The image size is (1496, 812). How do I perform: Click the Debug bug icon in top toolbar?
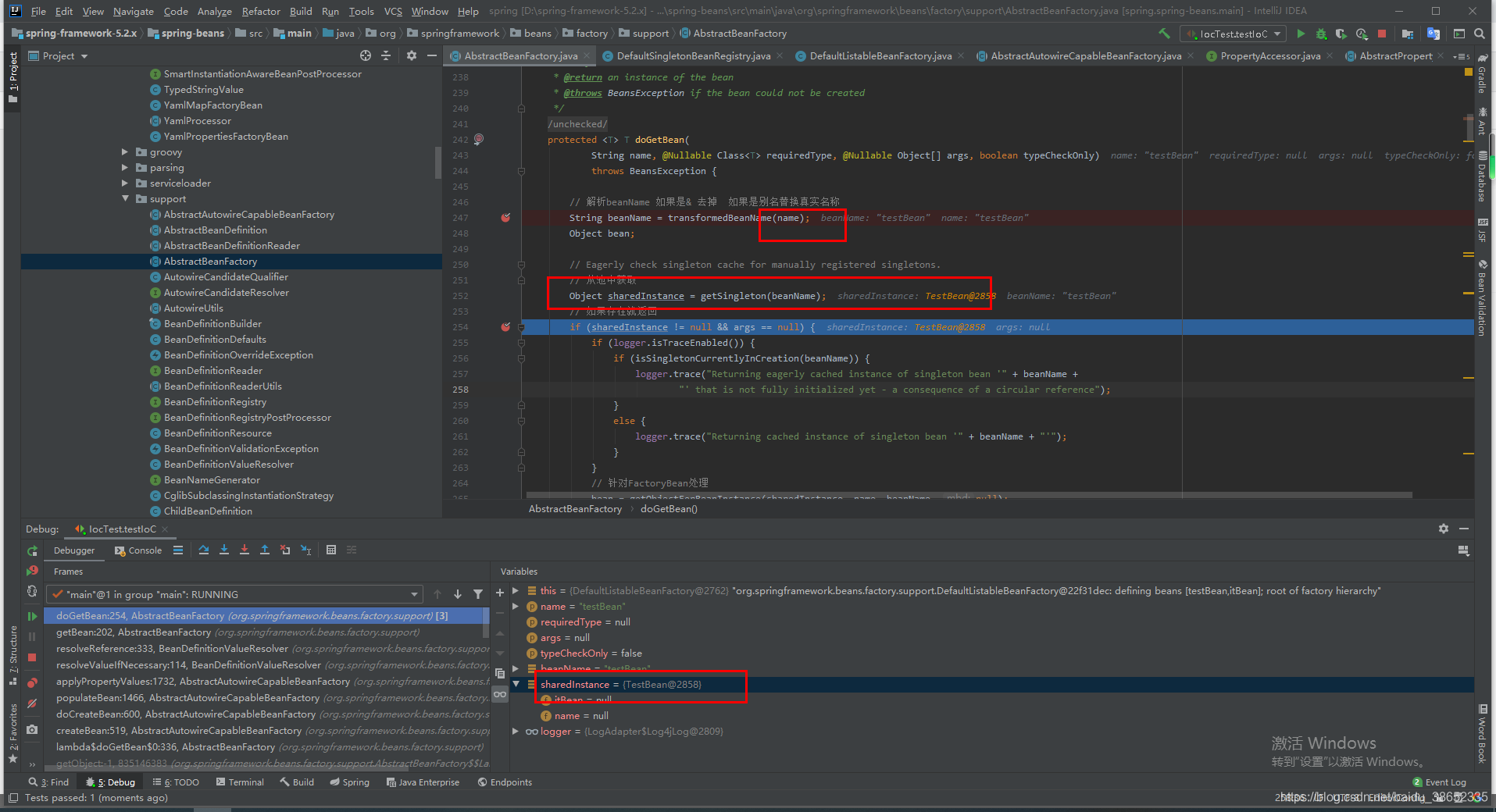(1321, 34)
